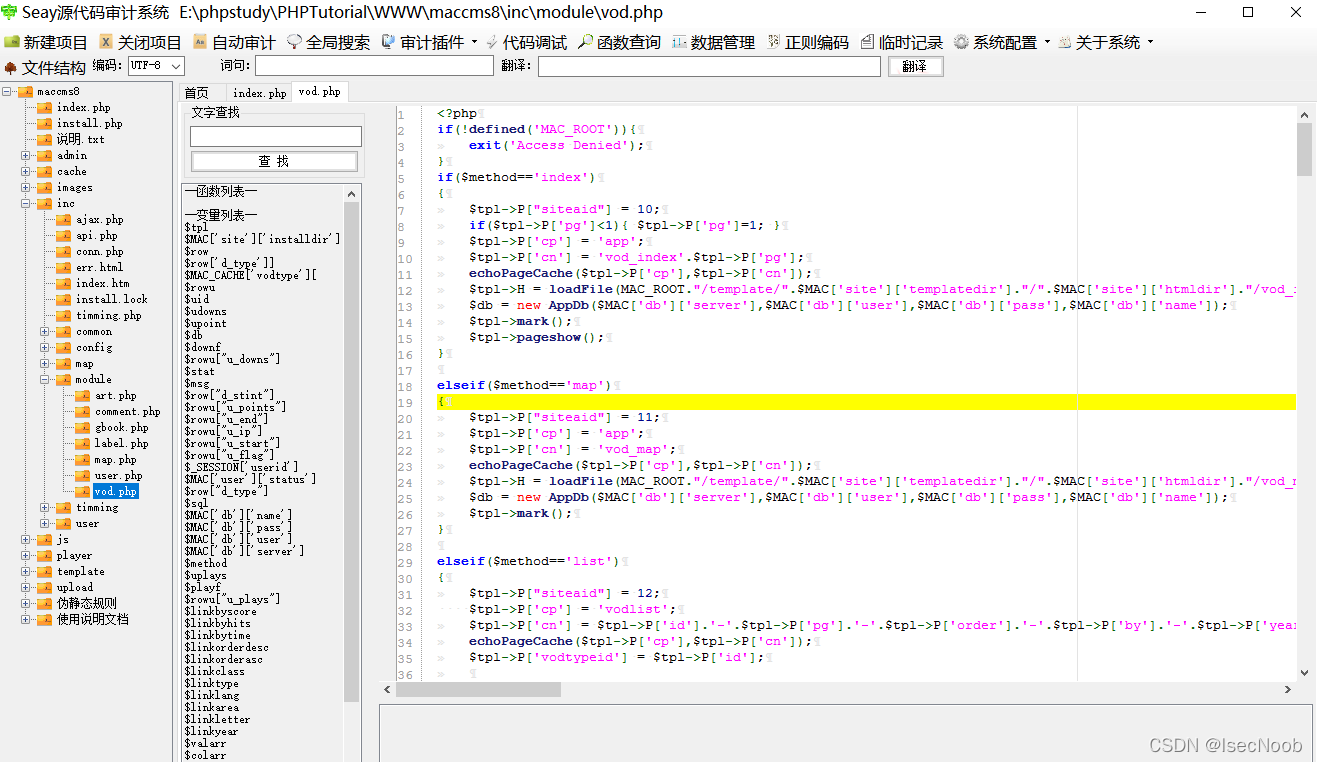Viewport: 1317px width, 762px height.
Task: Open 全局搜索 global search
Action: [x=328, y=43]
